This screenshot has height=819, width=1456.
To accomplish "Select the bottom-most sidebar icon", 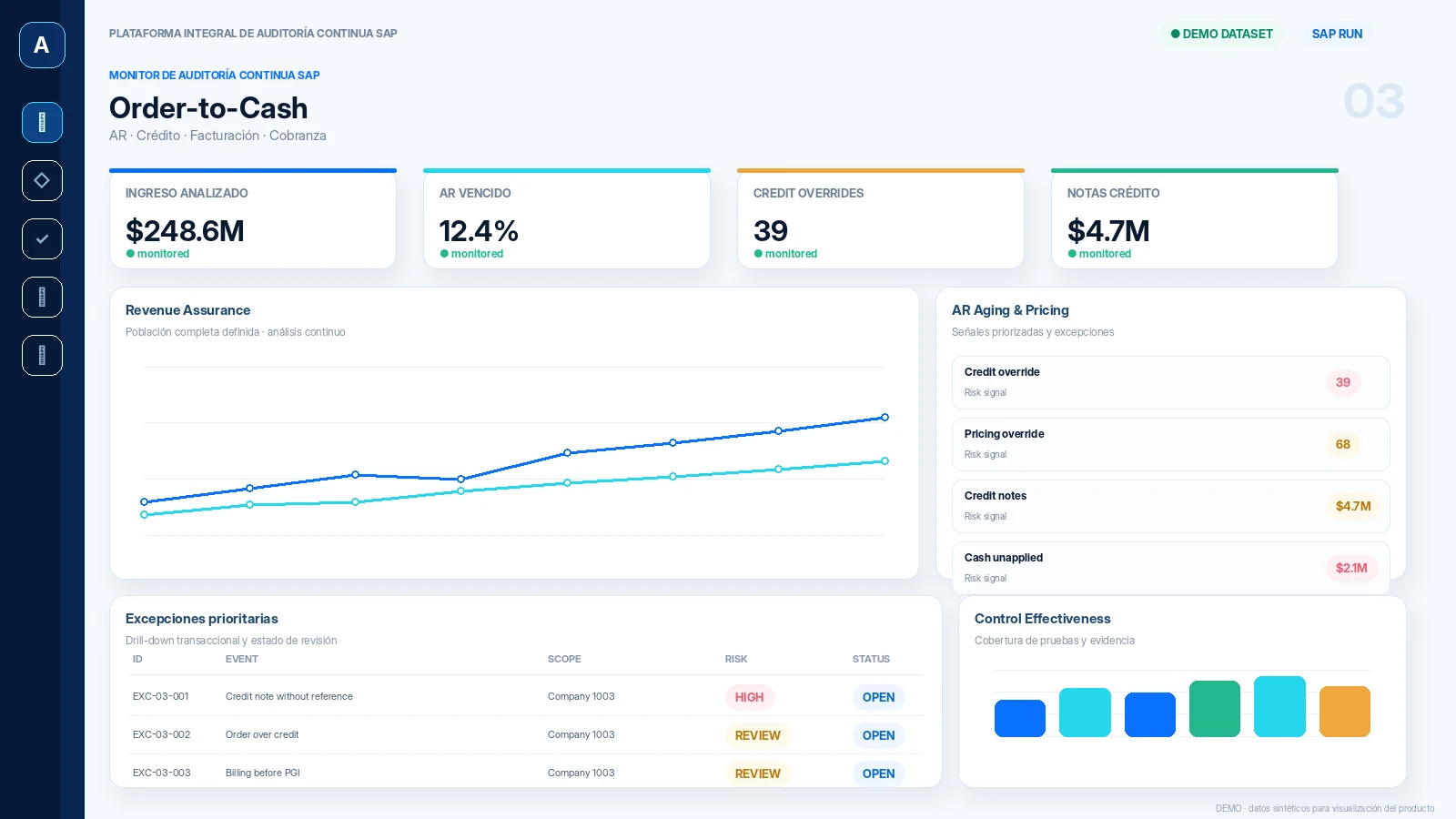I will [42, 355].
